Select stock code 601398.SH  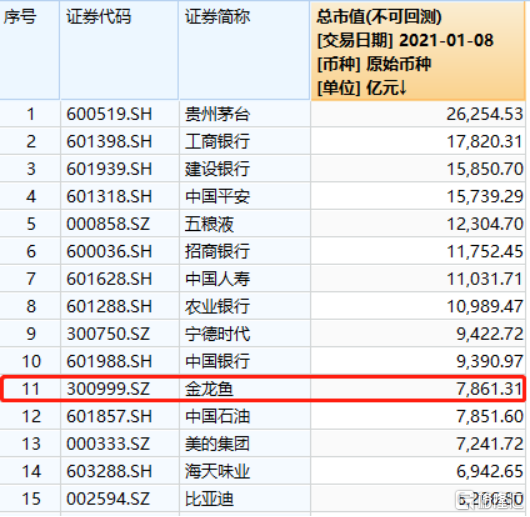click(x=109, y=141)
